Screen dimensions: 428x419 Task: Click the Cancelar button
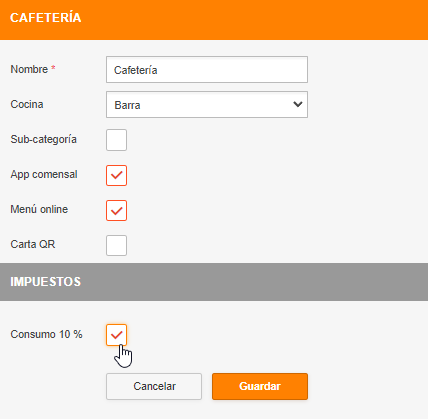[x=154, y=386]
